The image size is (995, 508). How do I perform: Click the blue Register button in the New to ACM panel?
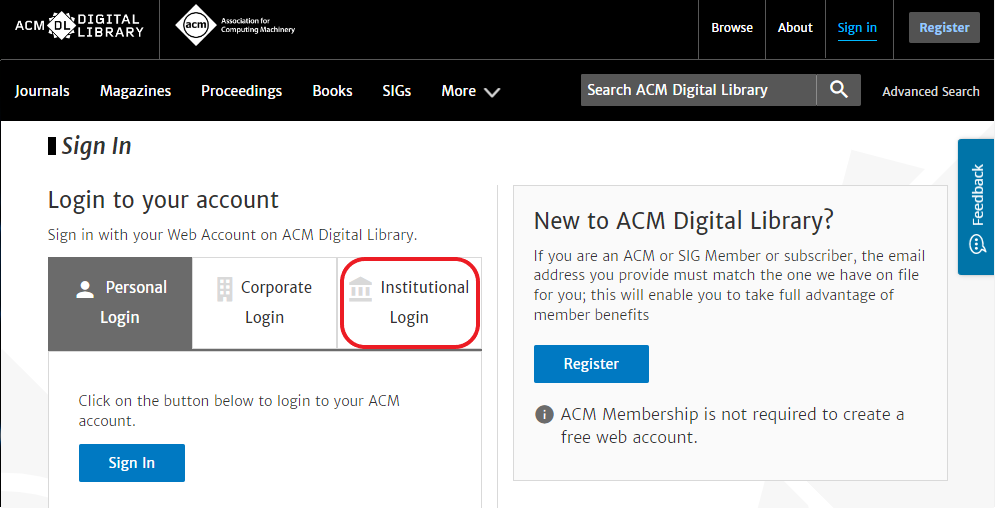pos(591,364)
